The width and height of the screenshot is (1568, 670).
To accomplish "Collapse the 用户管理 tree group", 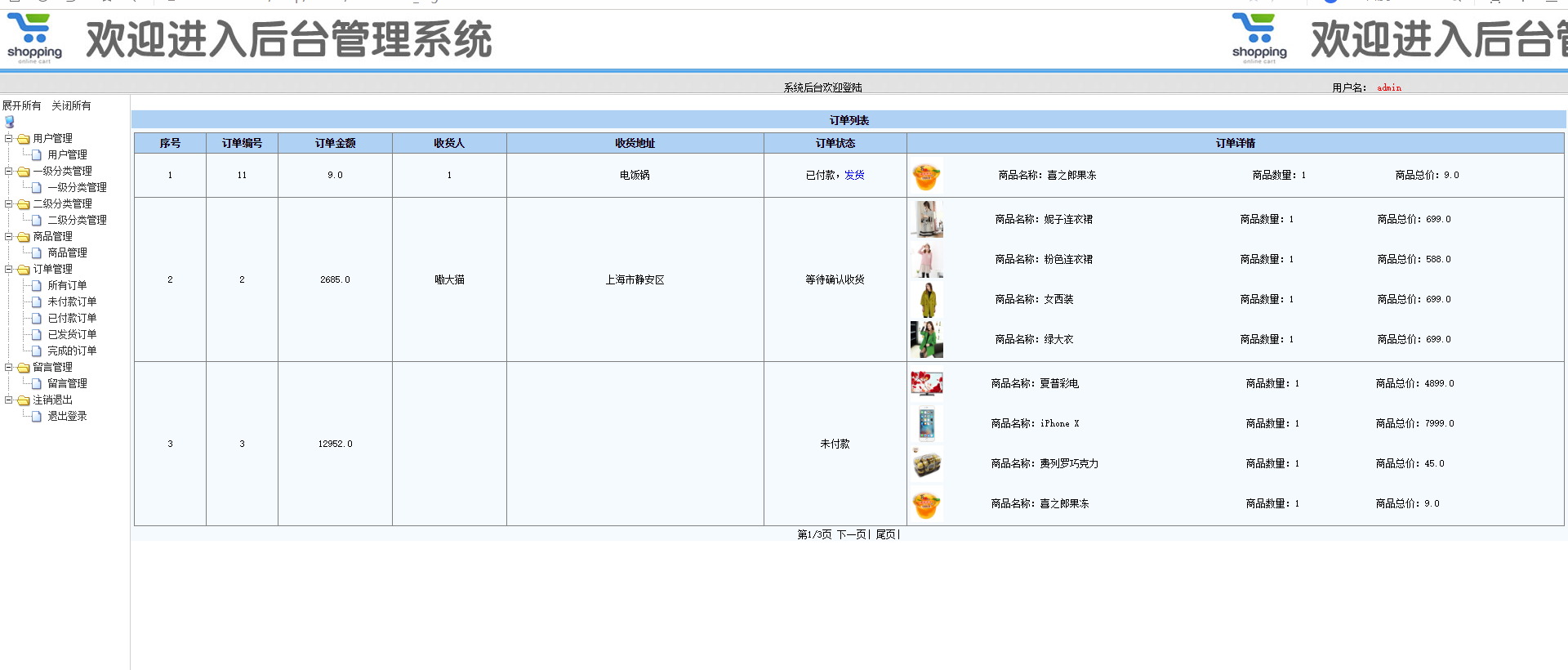I will tap(9, 138).
